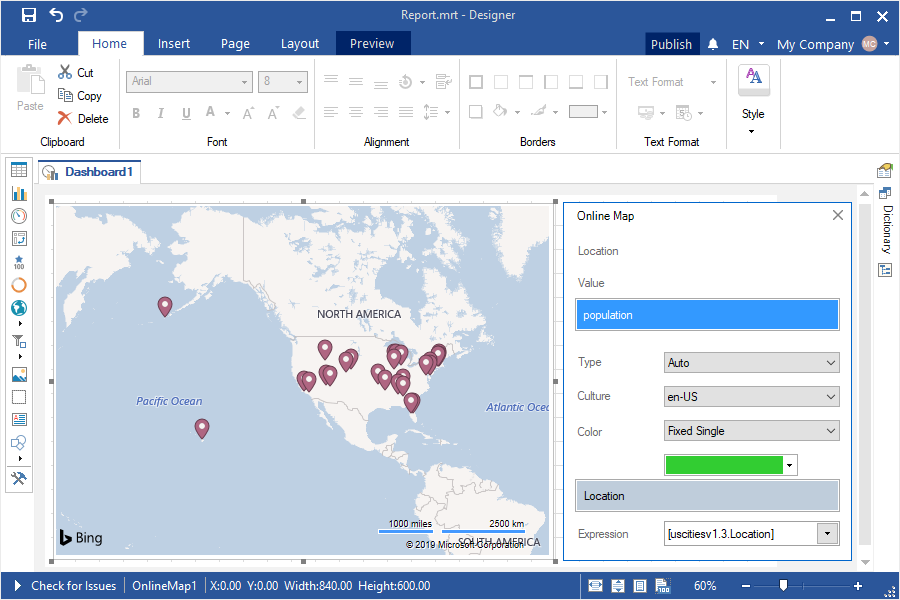Click the zoom out minus button

tap(746, 586)
